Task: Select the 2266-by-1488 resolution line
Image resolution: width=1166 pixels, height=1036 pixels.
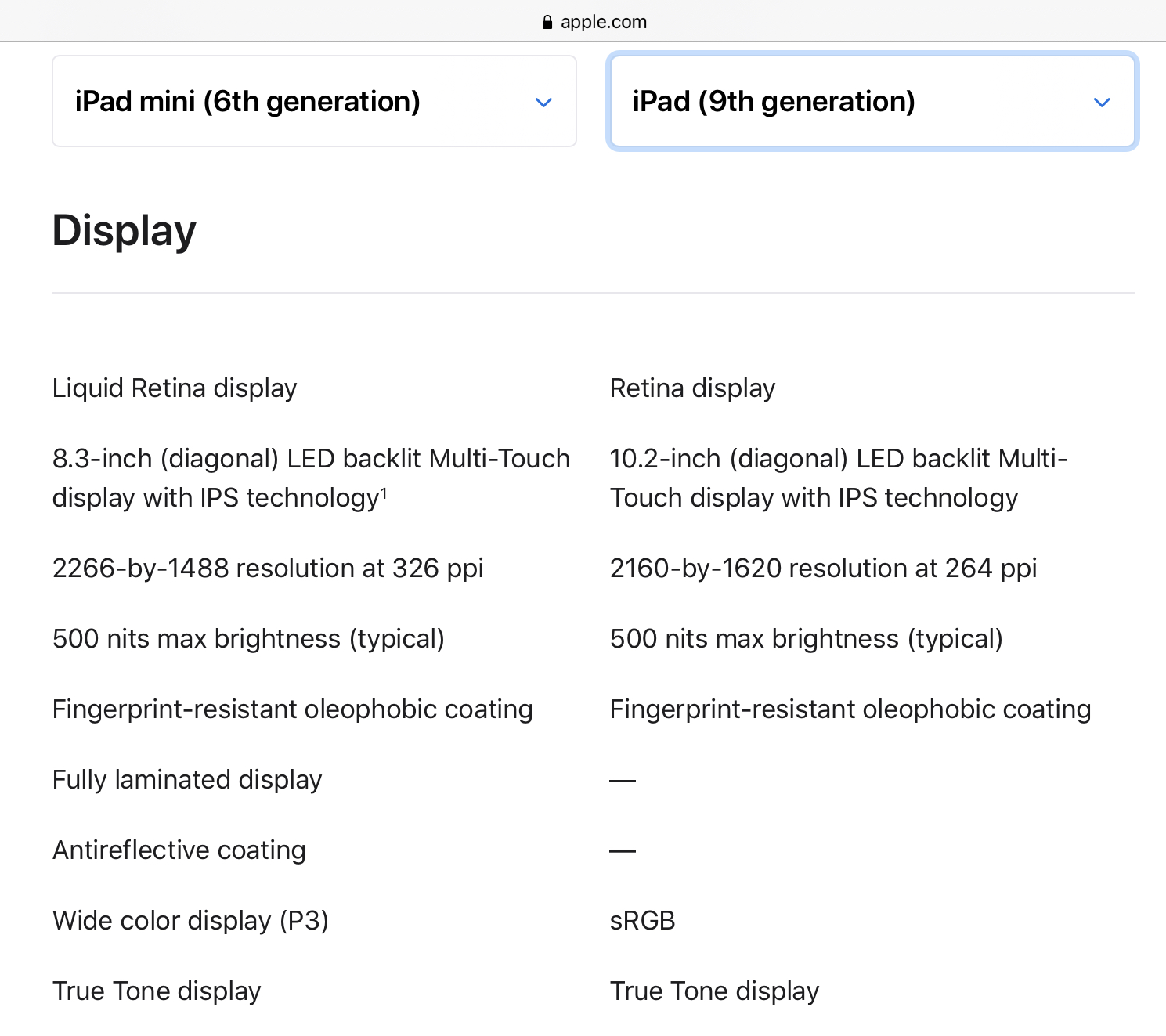Action: click(x=268, y=569)
